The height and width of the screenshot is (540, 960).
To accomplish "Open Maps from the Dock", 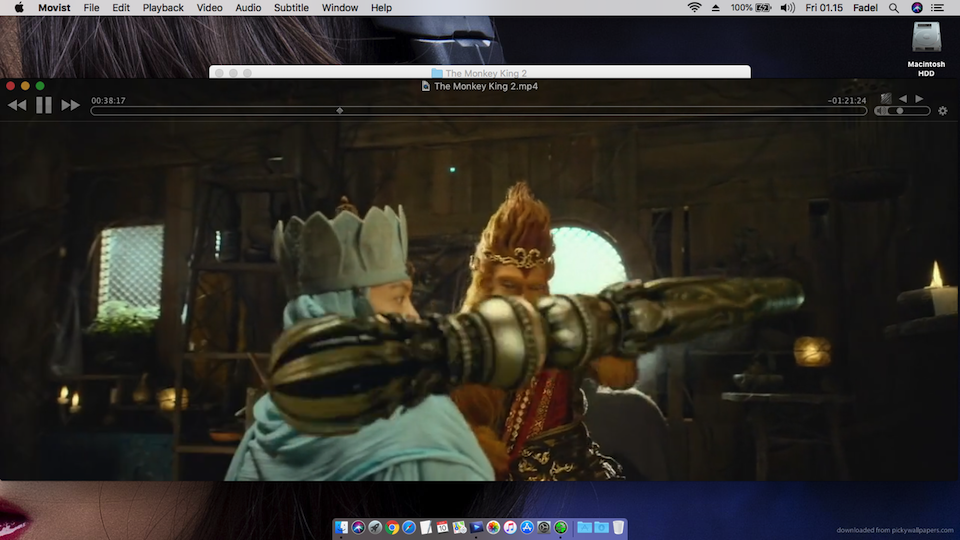I will (x=459, y=527).
